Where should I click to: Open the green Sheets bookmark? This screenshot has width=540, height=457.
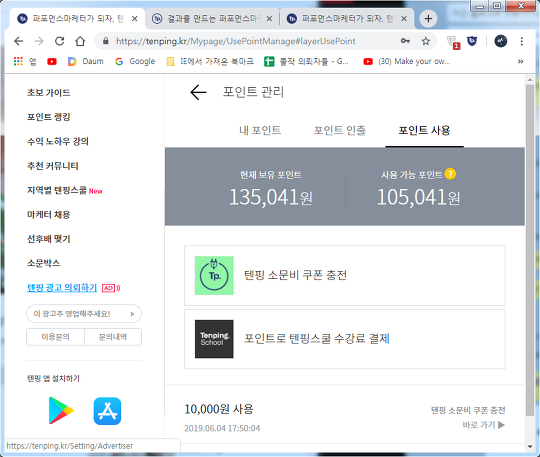(x=307, y=61)
